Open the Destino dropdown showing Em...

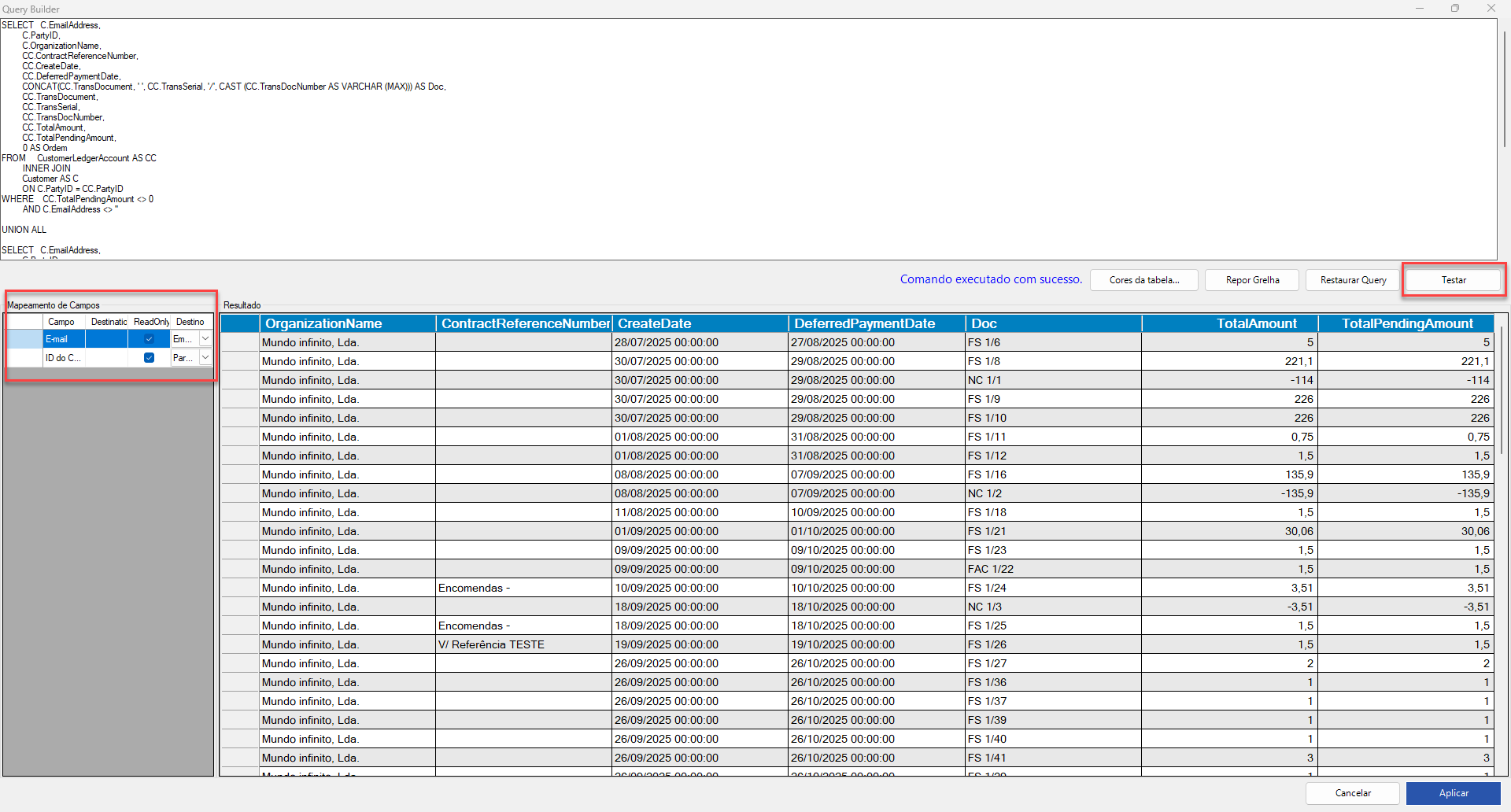point(205,339)
